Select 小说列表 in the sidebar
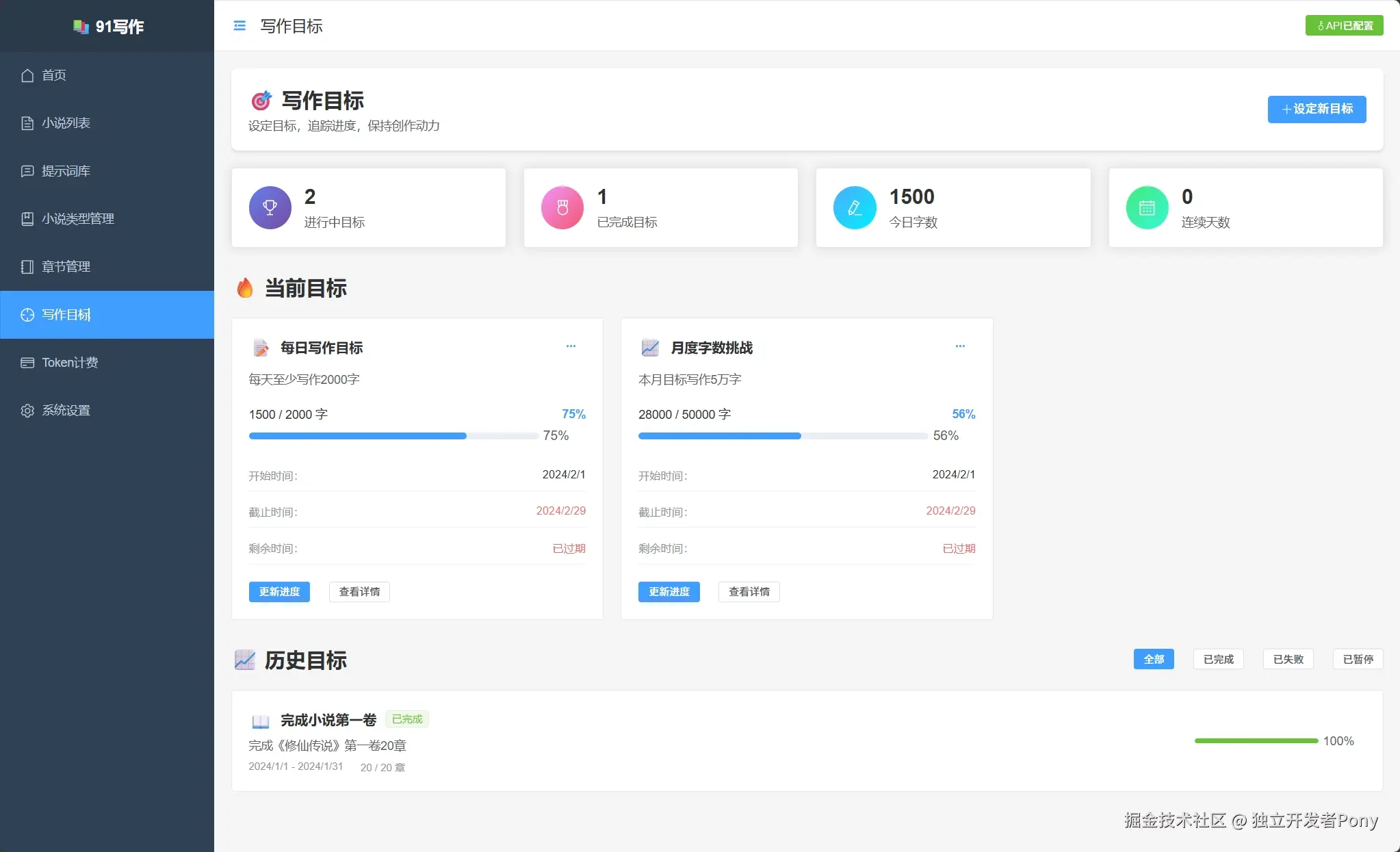Viewport: 1400px width, 852px height. [66, 123]
